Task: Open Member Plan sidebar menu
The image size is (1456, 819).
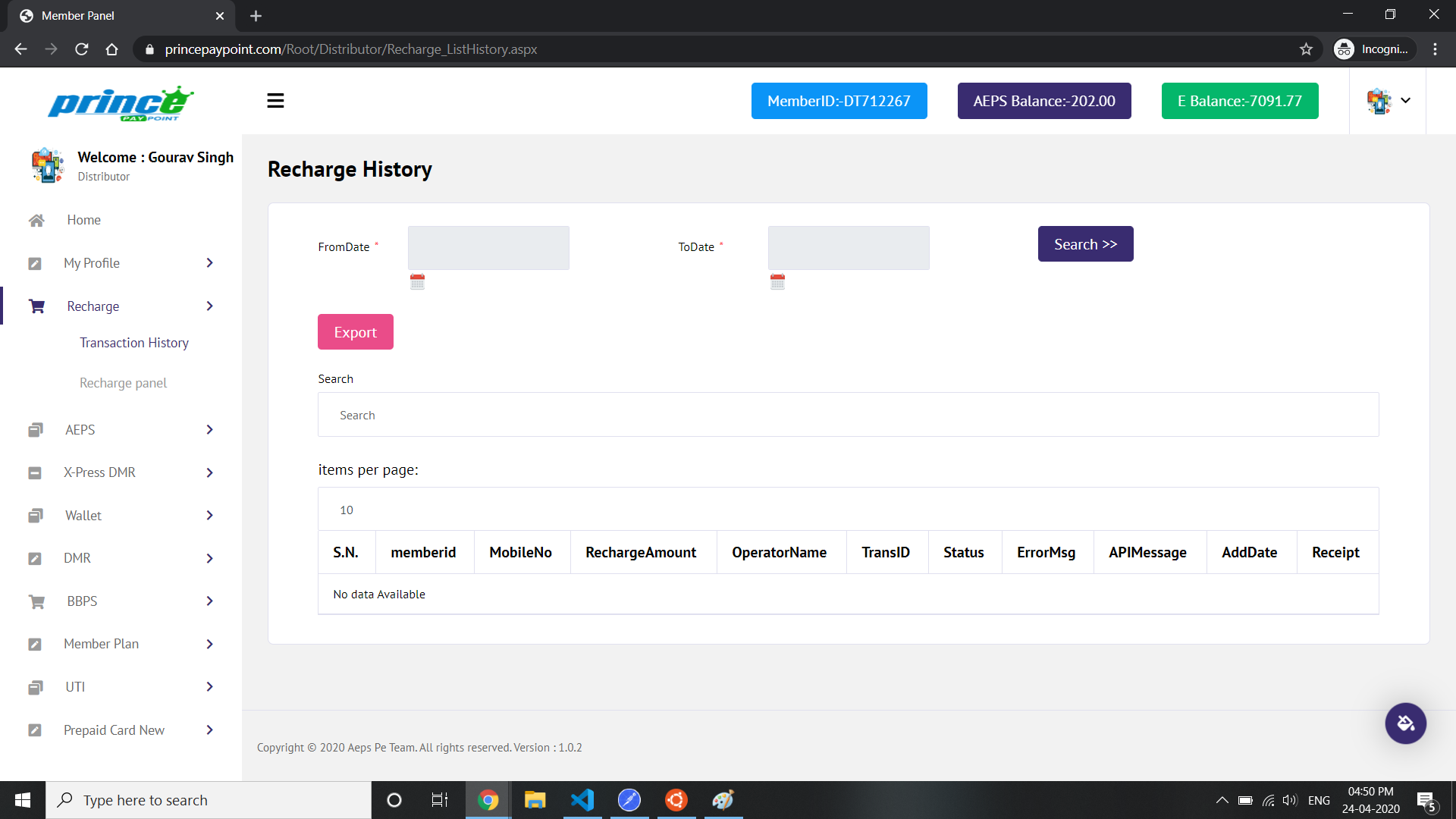Action: pyautogui.click(x=102, y=644)
